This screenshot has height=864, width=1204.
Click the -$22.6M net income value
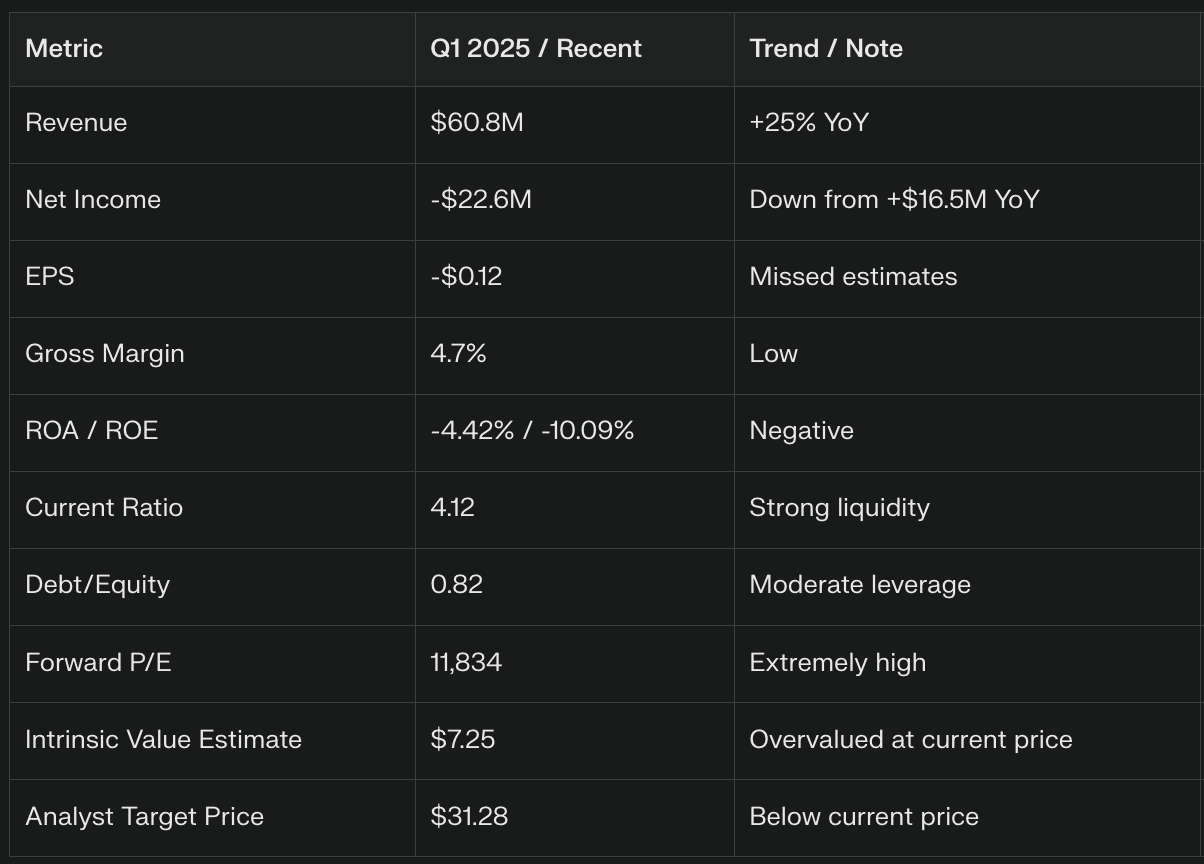481,200
